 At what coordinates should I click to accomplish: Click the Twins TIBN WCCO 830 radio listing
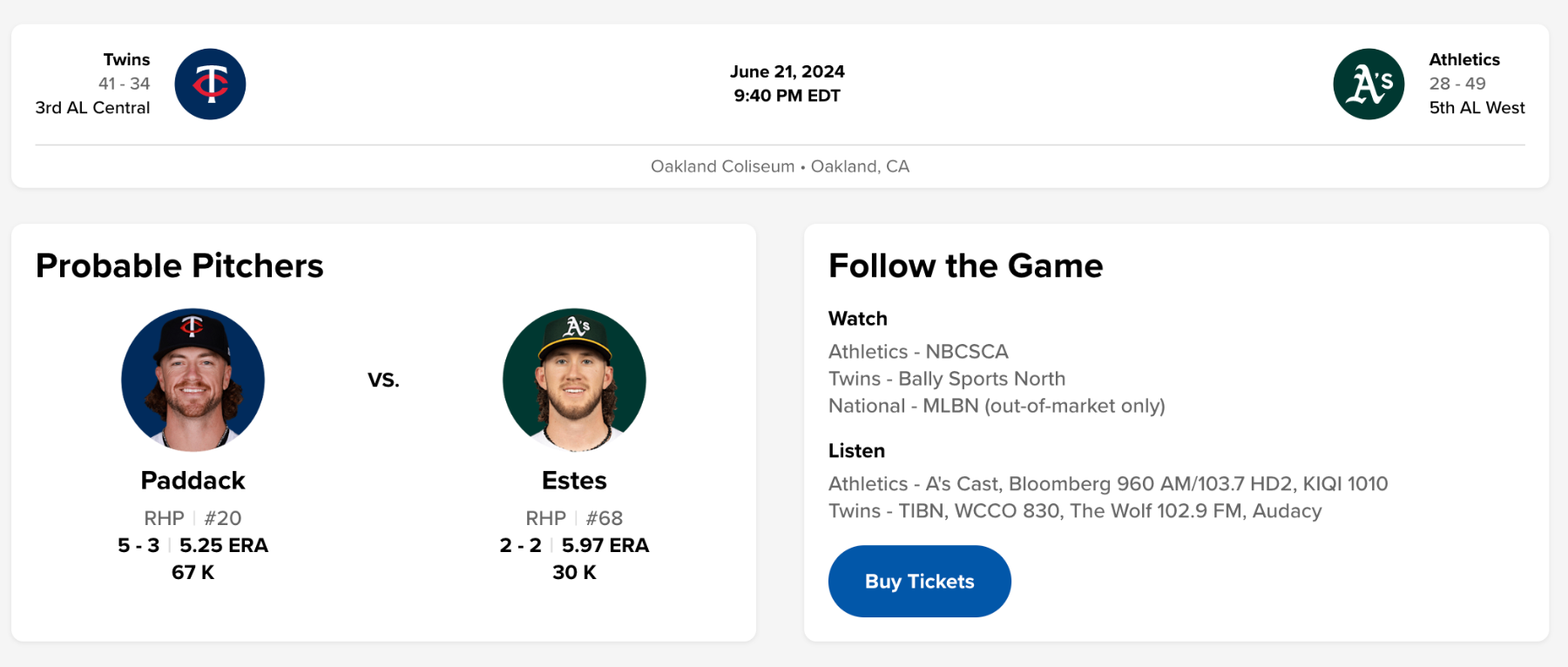(x=1075, y=511)
